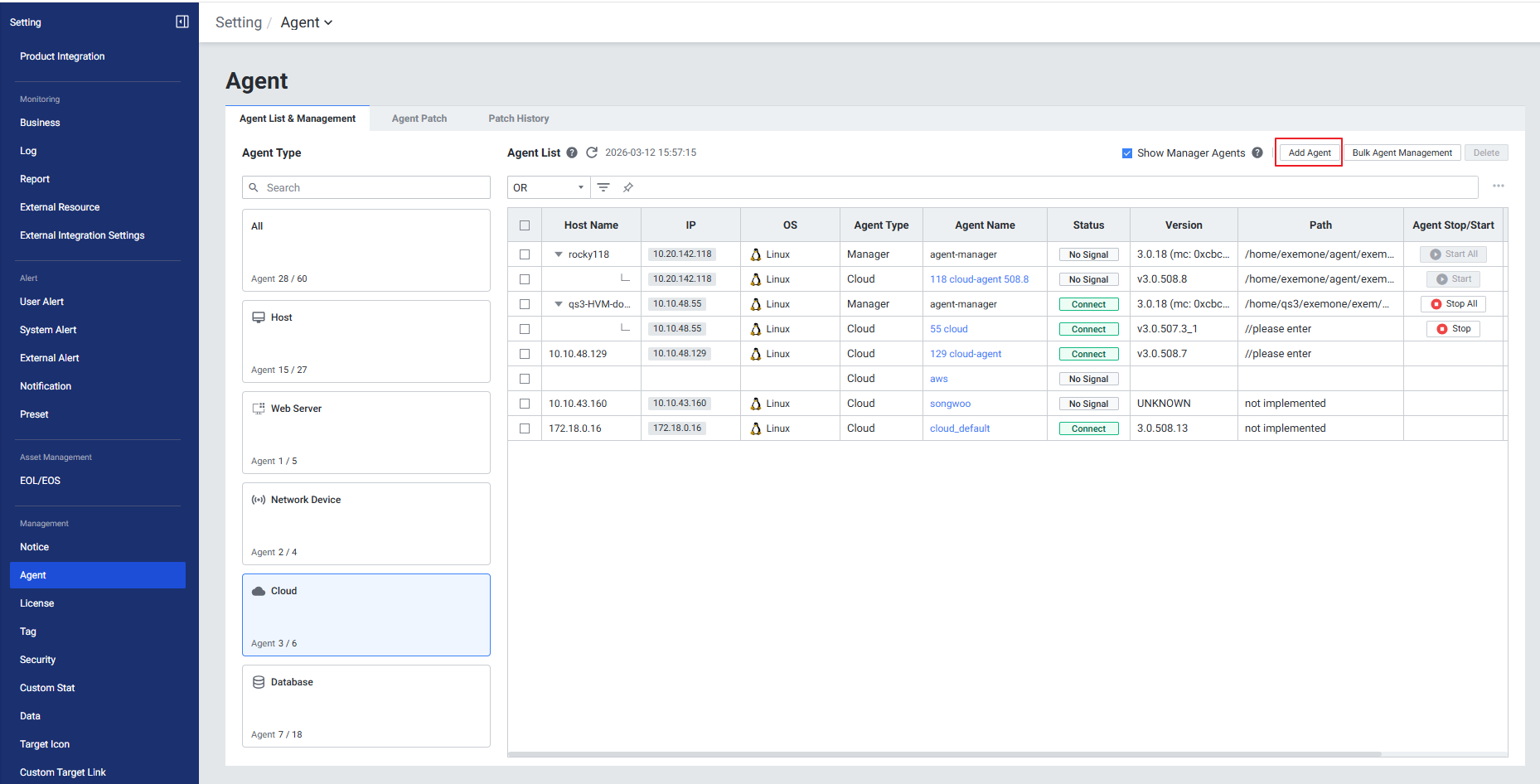
Task: Check the row for 172.18.0.16
Action: [525, 428]
